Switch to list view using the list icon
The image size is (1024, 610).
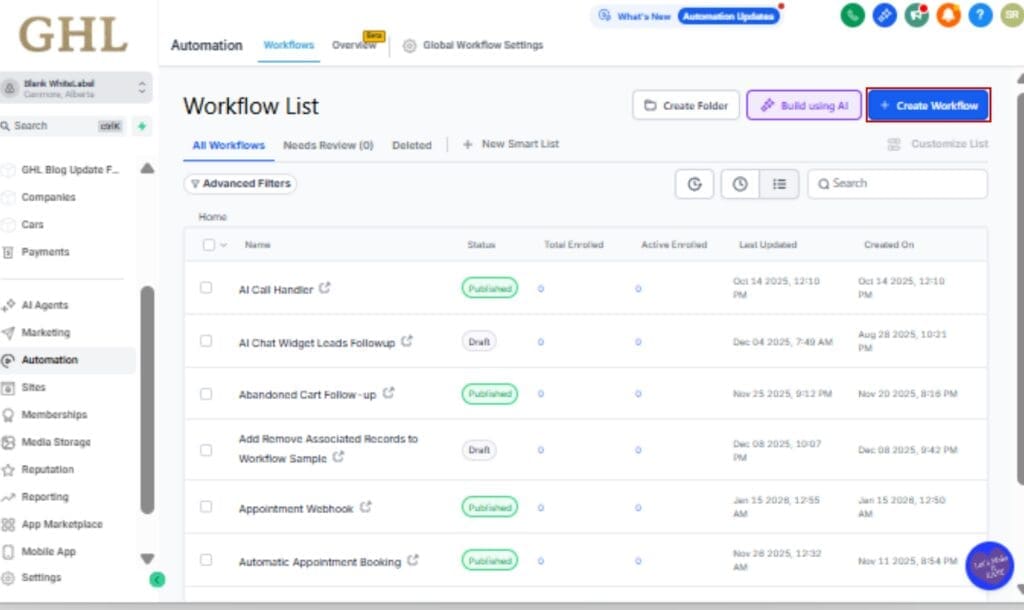[x=781, y=184]
